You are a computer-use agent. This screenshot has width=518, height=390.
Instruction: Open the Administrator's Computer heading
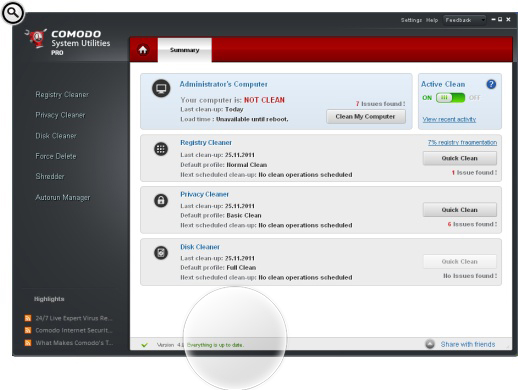[224, 84]
